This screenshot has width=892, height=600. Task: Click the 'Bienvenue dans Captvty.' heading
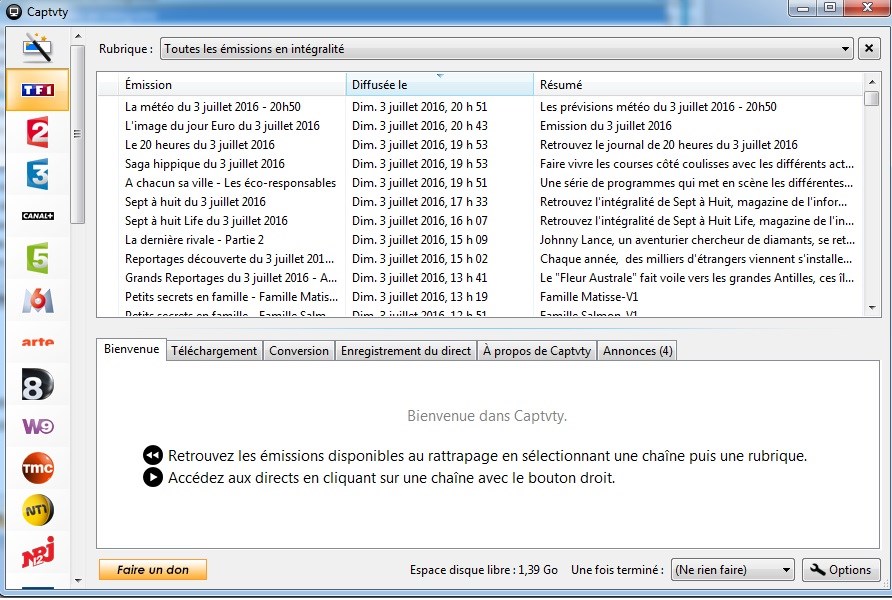(x=487, y=416)
